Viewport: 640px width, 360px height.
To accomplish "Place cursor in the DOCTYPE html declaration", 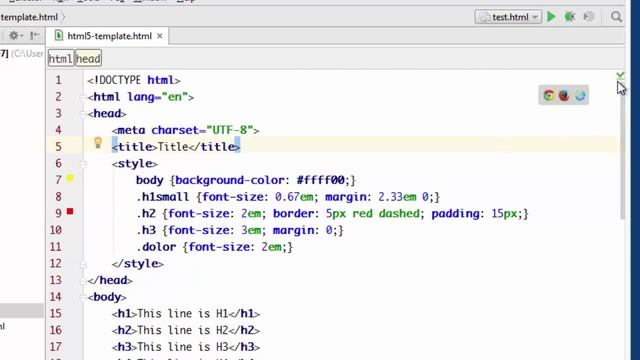I will click(x=134, y=80).
